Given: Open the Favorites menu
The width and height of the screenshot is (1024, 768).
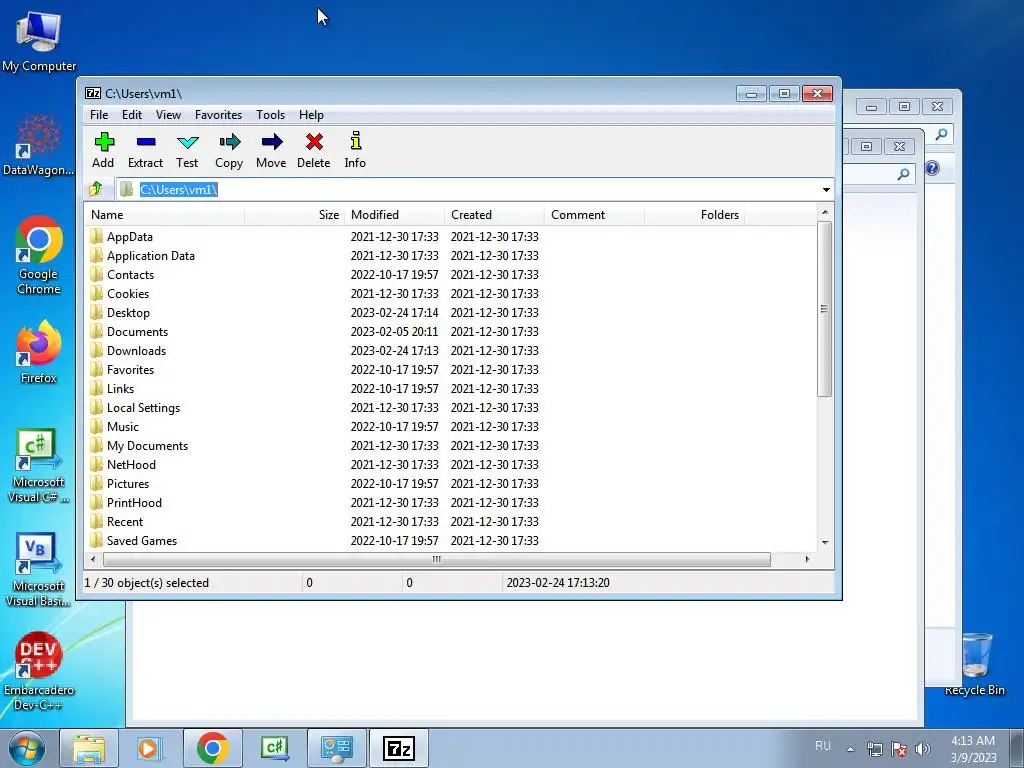Looking at the screenshot, I should pyautogui.click(x=219, y=115).
